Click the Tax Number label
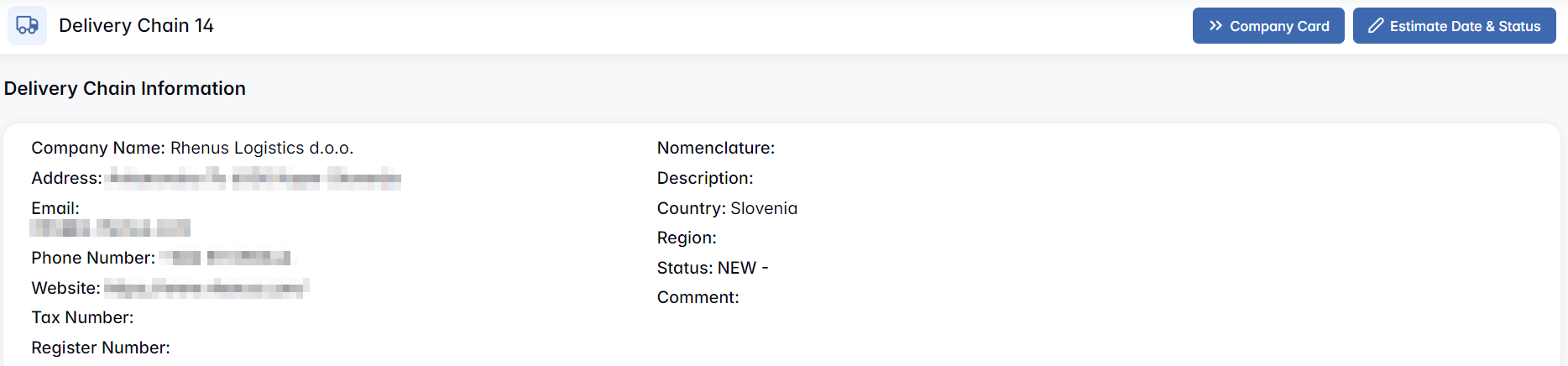Viewport: 1568px width, 366px height. coord(82,317)
